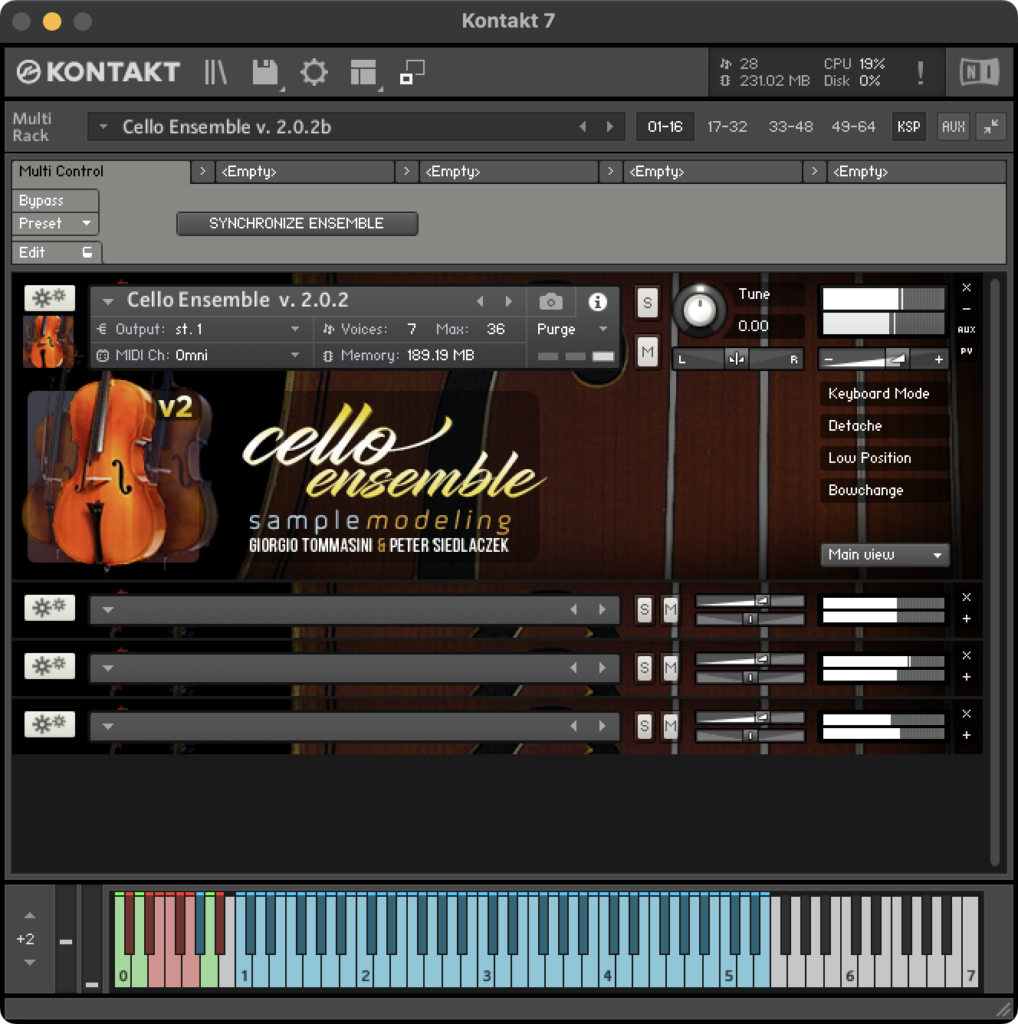This screenshot has height=1024, width=1018.
Task: Mute the fourth instrument slot
Action: 671,726
